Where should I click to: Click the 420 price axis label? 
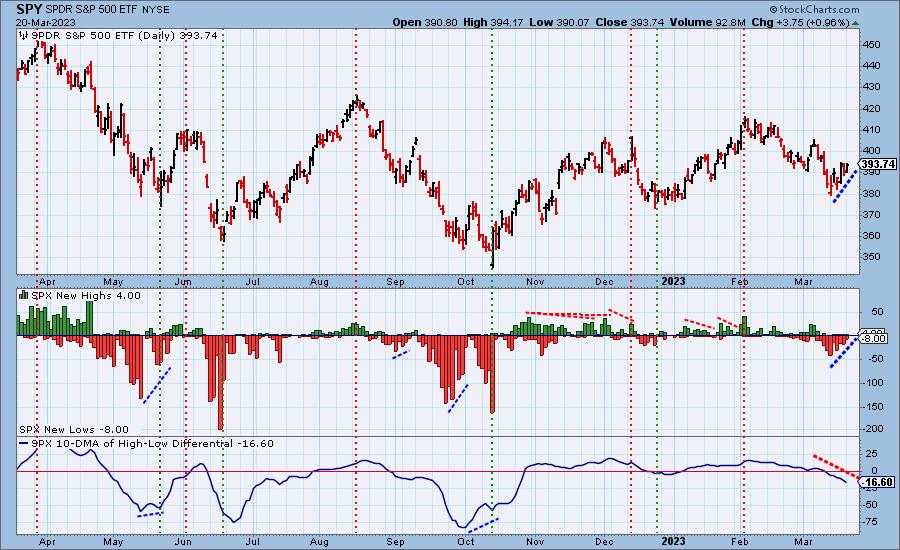871,109
